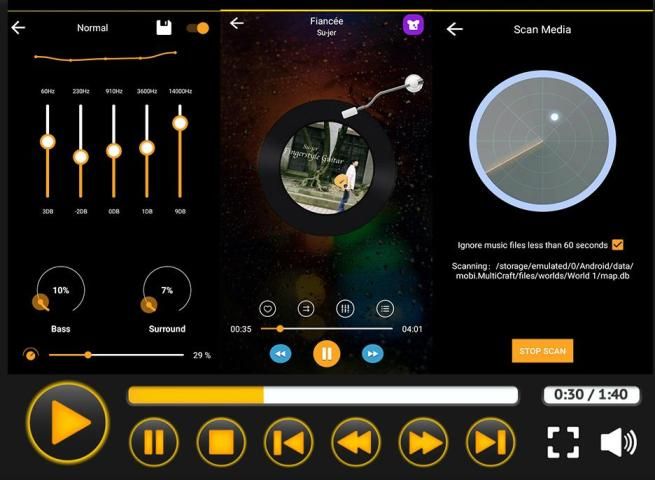Image resolution: width=655 pixels, height=480 pixels.
Task: Uncheck ignore music files under 60 seconds
Action: click(617, 245)
